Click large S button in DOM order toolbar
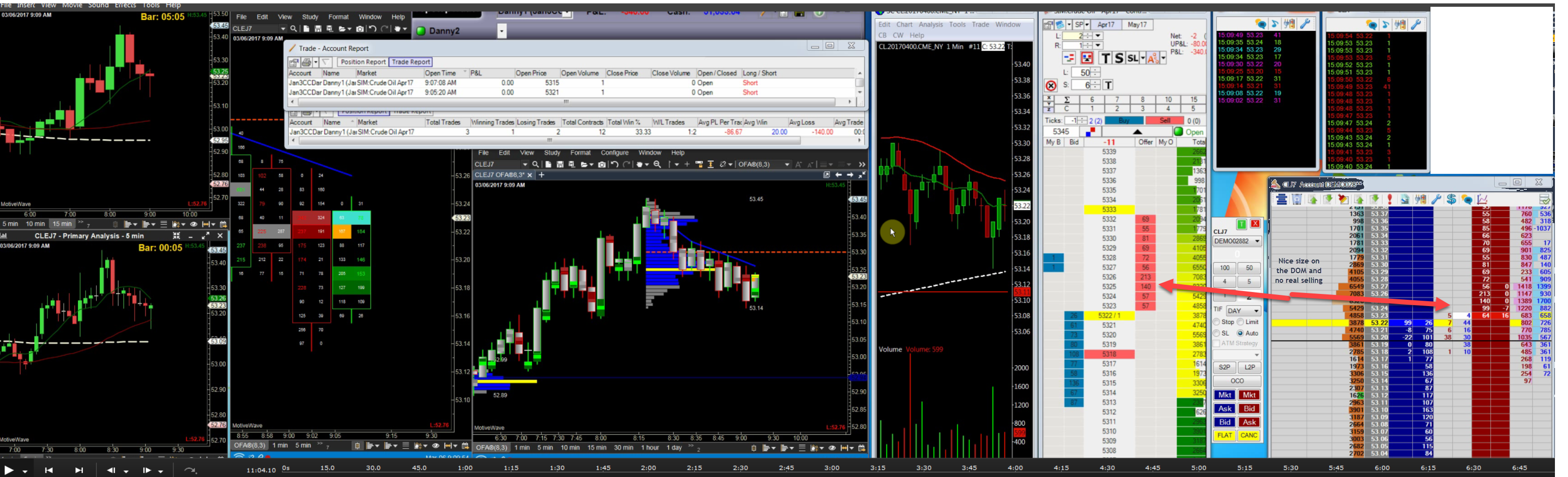 click(x=1119, y=58)
